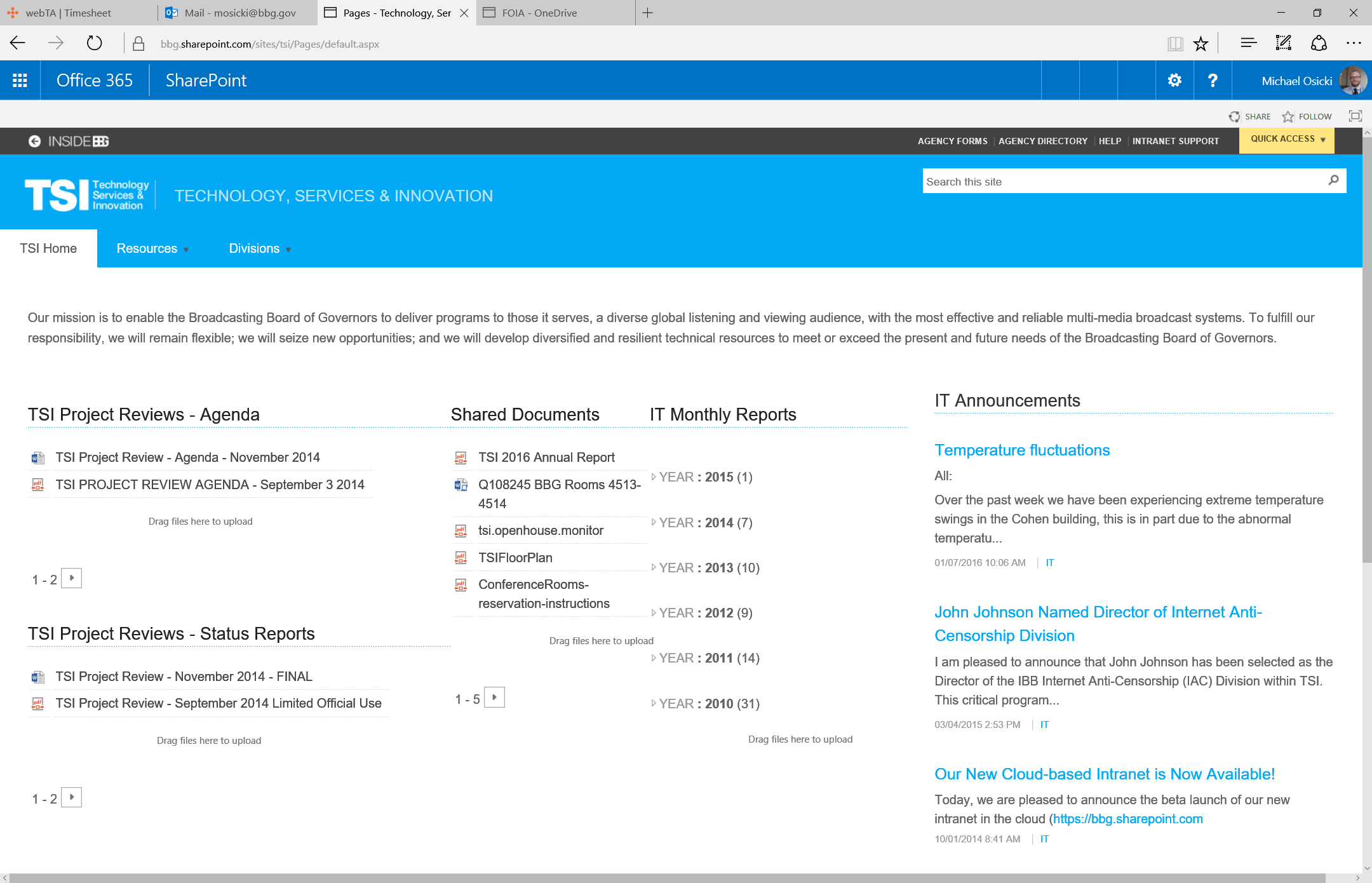Open ConferenceRooms-reservation-instructions document
This screenshot has height=883, width=1372.
tap(544, 594)
